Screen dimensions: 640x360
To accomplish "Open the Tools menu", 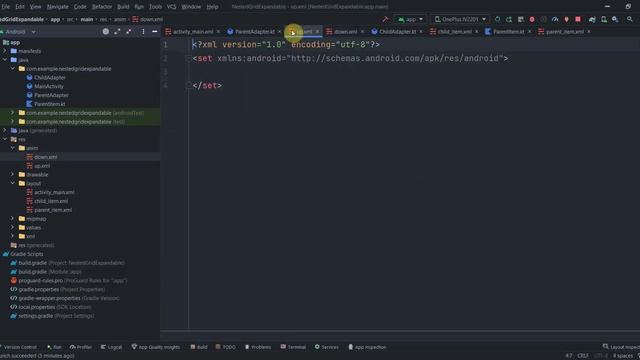I will tap(155, 7).
